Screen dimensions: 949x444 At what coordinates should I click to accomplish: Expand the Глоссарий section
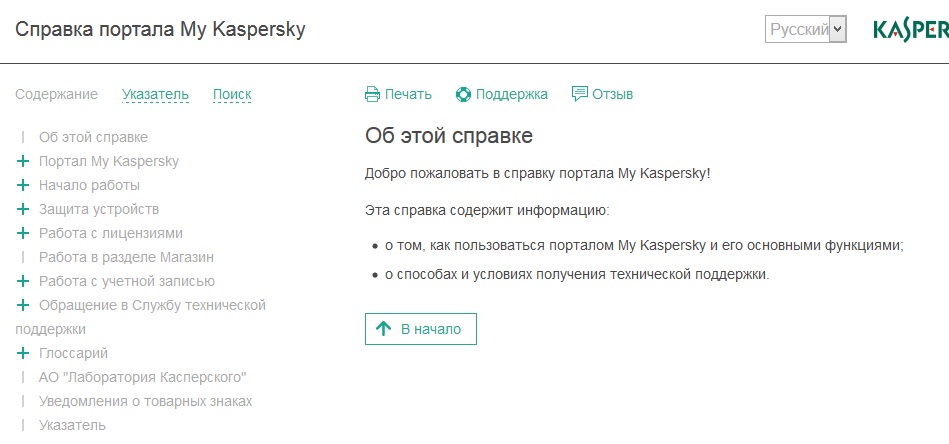click(x=23, y=353)
